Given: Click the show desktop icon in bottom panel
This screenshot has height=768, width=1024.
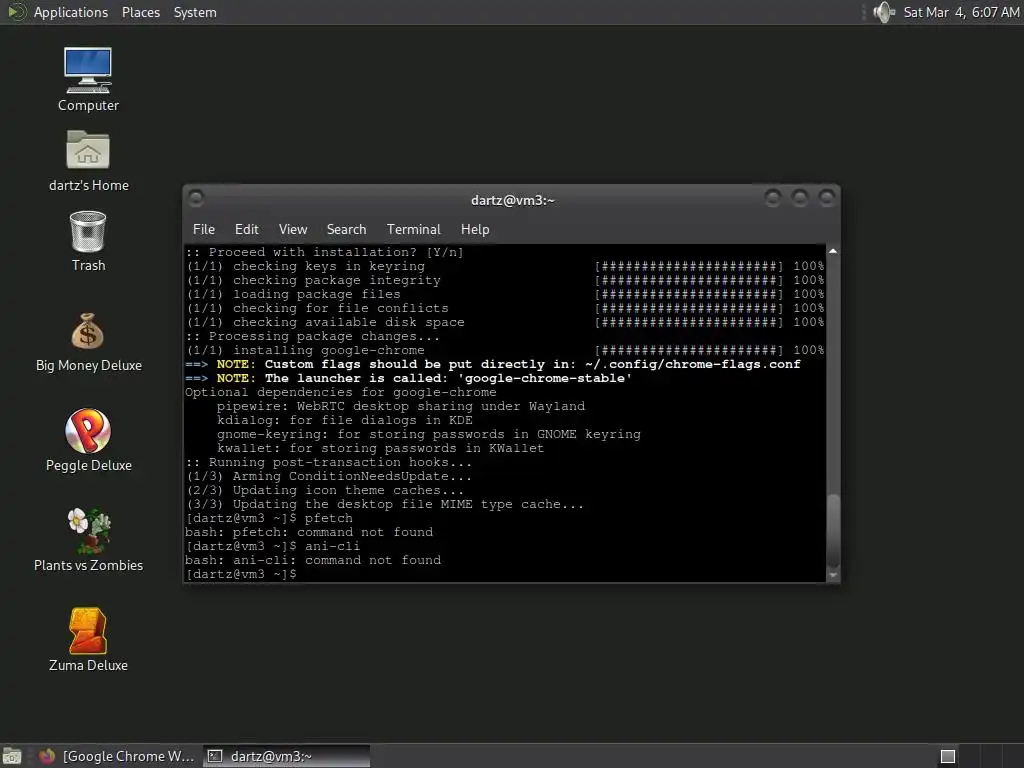Looking at the screenshot, I should 12,756.
